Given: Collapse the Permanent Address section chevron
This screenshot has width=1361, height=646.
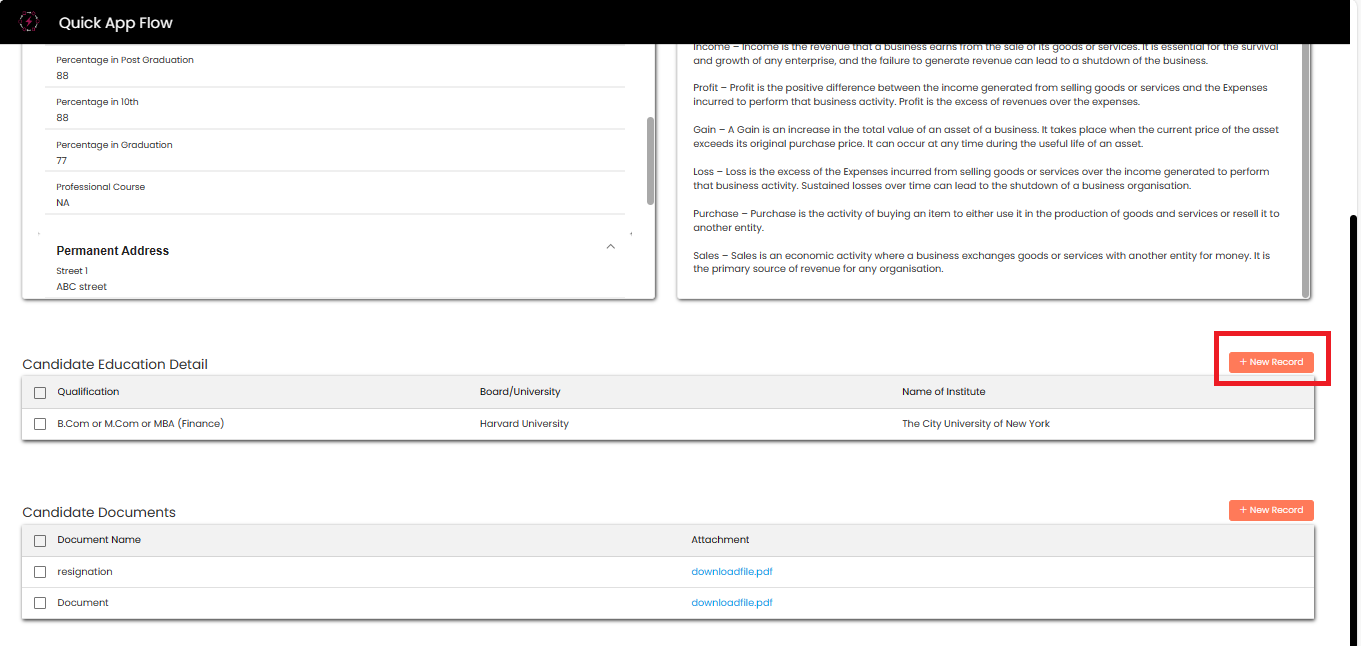Looking at the screenshot, I should (611, 247).
